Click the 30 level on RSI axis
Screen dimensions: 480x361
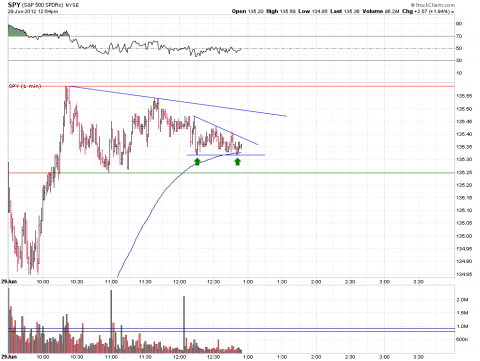(x=459, y=60)
